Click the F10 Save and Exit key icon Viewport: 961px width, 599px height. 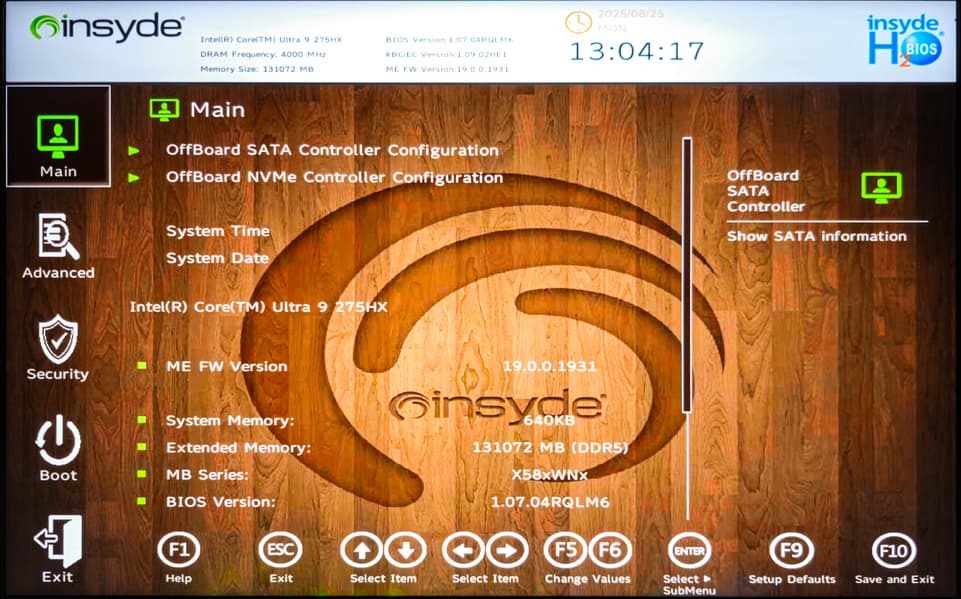point(894,551)
